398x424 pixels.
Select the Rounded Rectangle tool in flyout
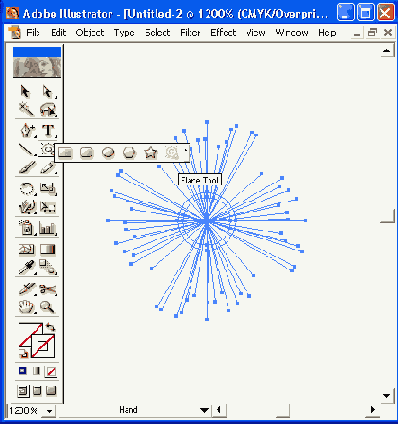[87, 153]
